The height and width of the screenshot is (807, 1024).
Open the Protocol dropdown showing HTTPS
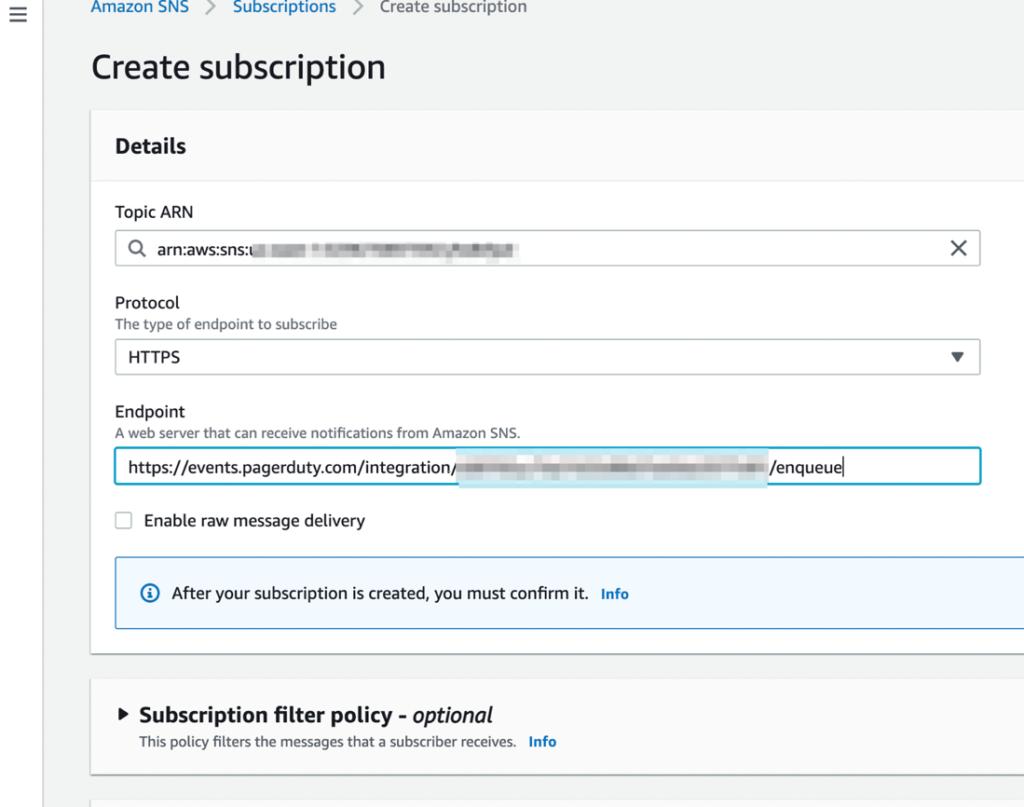[x=548, y=357]
